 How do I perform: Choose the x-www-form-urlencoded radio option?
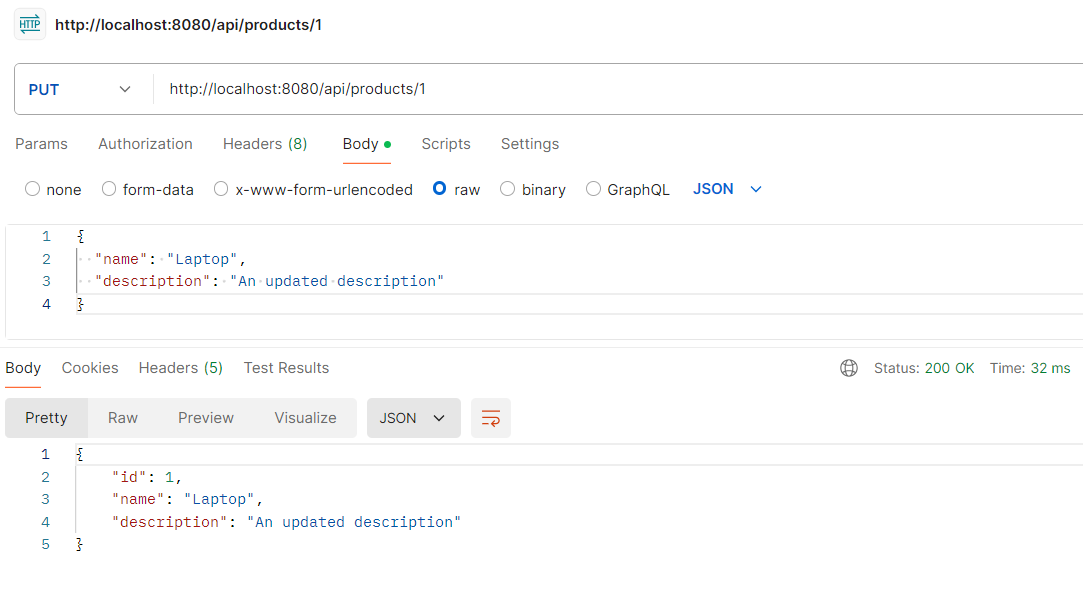click(222, 189)
